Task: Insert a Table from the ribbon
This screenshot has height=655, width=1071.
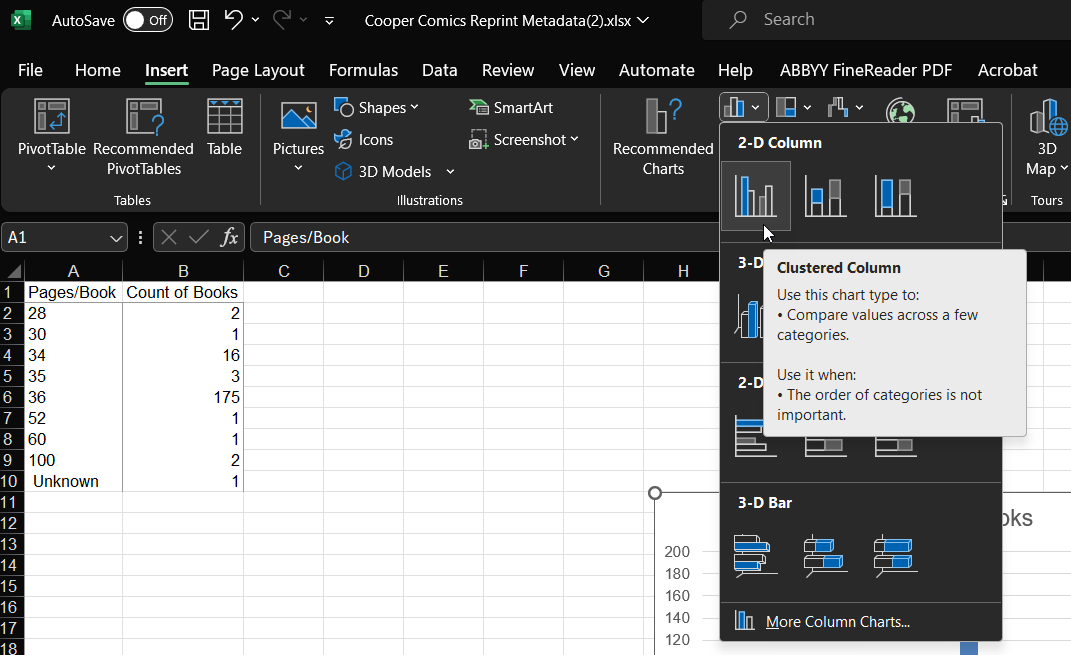Action: click(x=224, y=128)
